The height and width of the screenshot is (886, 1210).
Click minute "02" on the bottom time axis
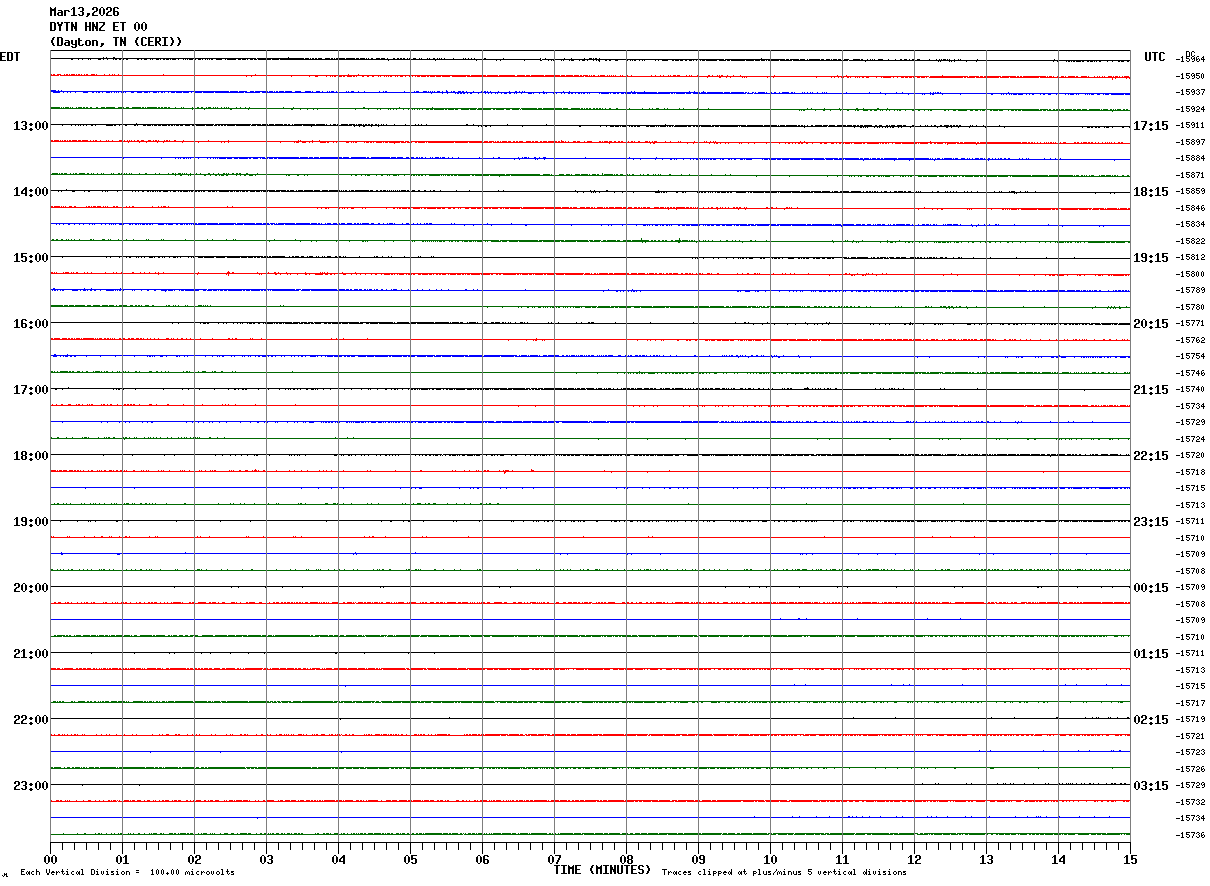194,859
